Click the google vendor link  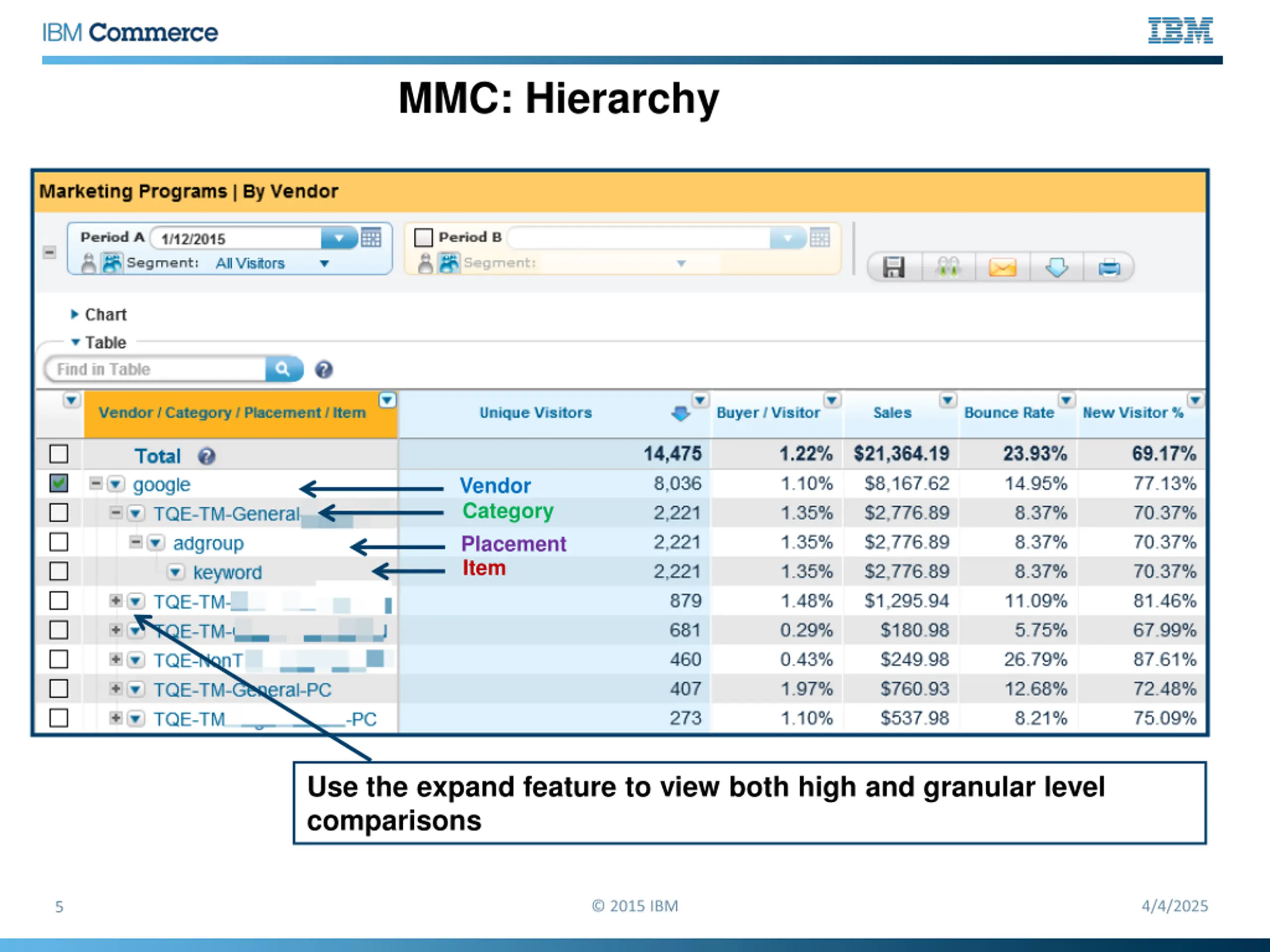(x=161, y=485)
